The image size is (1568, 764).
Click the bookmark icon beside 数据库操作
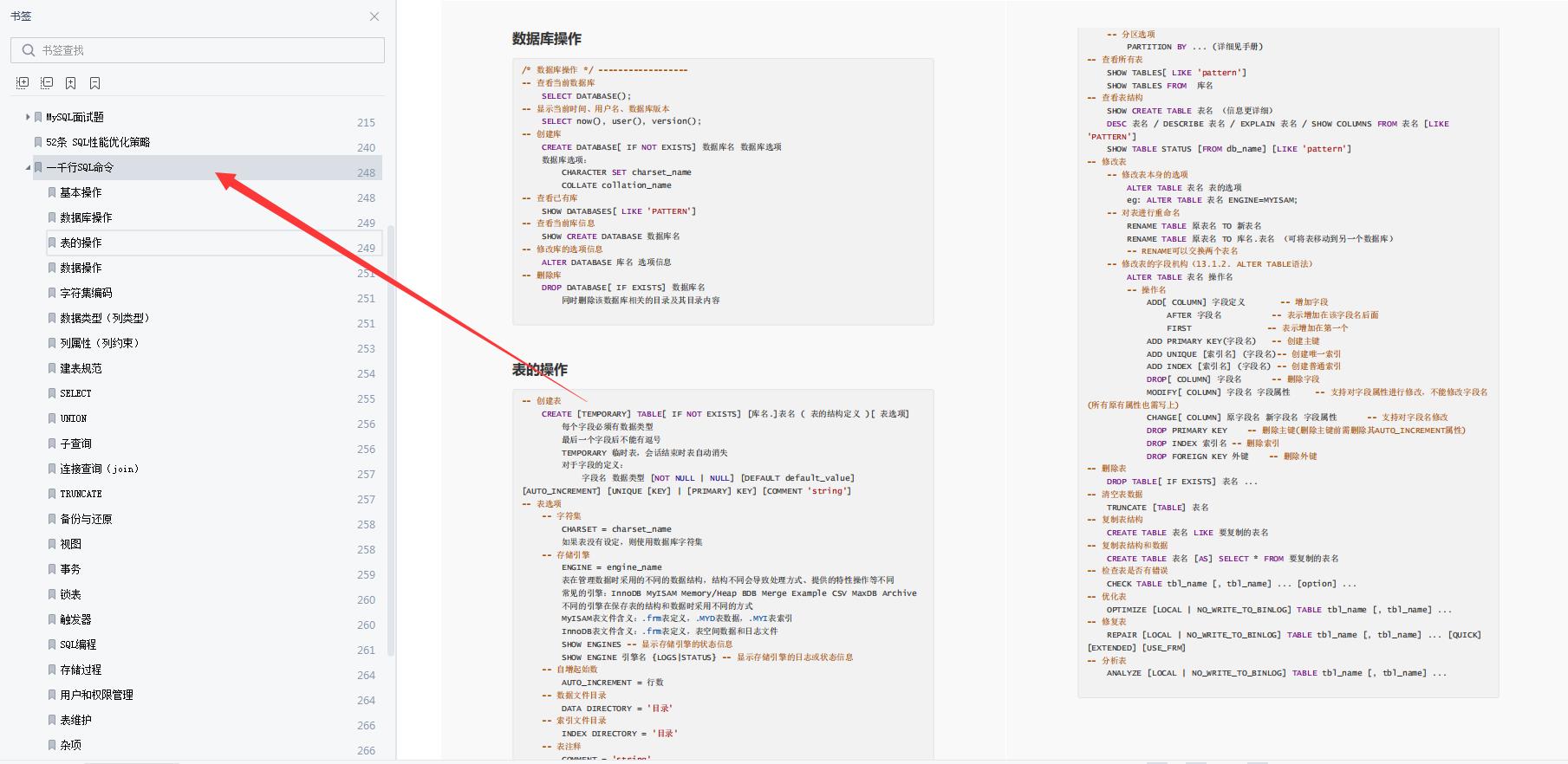[52, 217]
